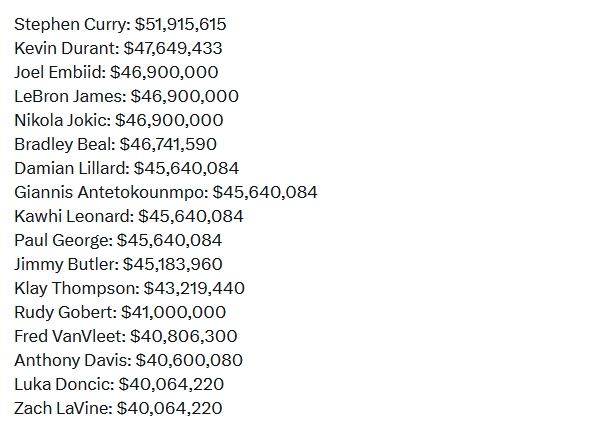Image resolution: width=595 pixels, height=426 pixels.
Task: Select the Kevin Durant $47,649,433 line
Action: [x=118, y=48]
